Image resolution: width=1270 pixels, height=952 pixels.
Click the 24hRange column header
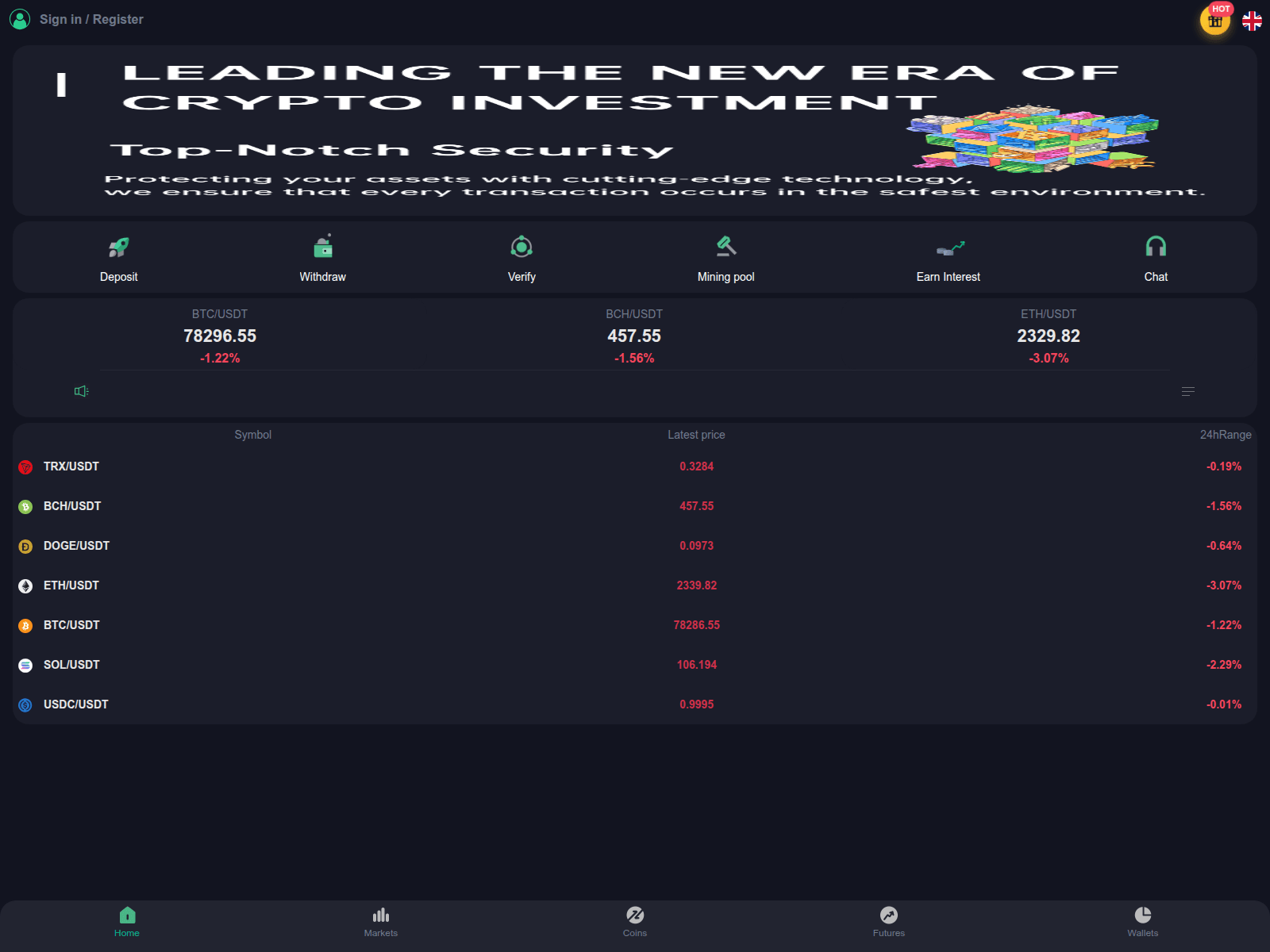tap(1226, 435)
